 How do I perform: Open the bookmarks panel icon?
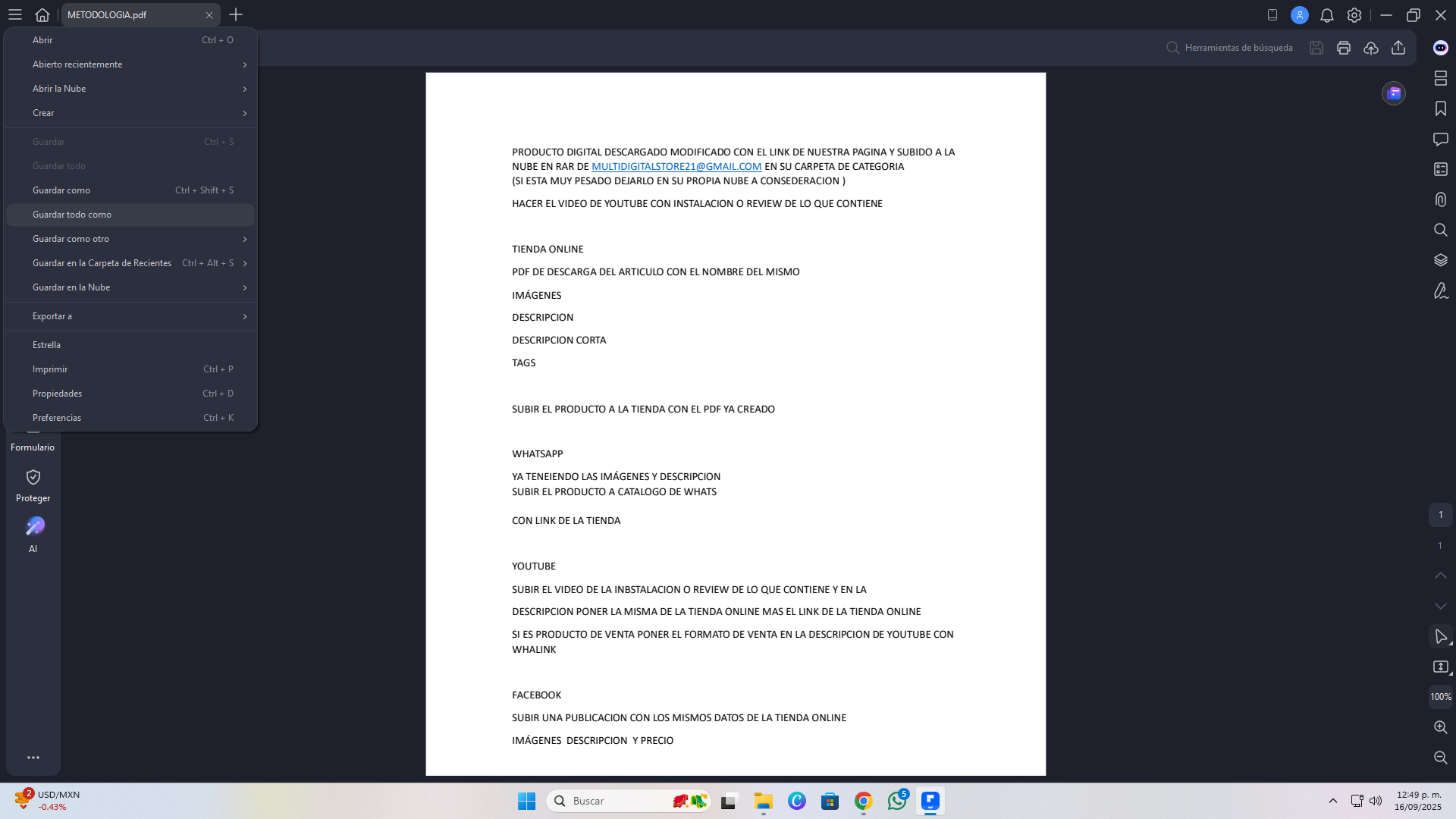[x=1440, y=108]
